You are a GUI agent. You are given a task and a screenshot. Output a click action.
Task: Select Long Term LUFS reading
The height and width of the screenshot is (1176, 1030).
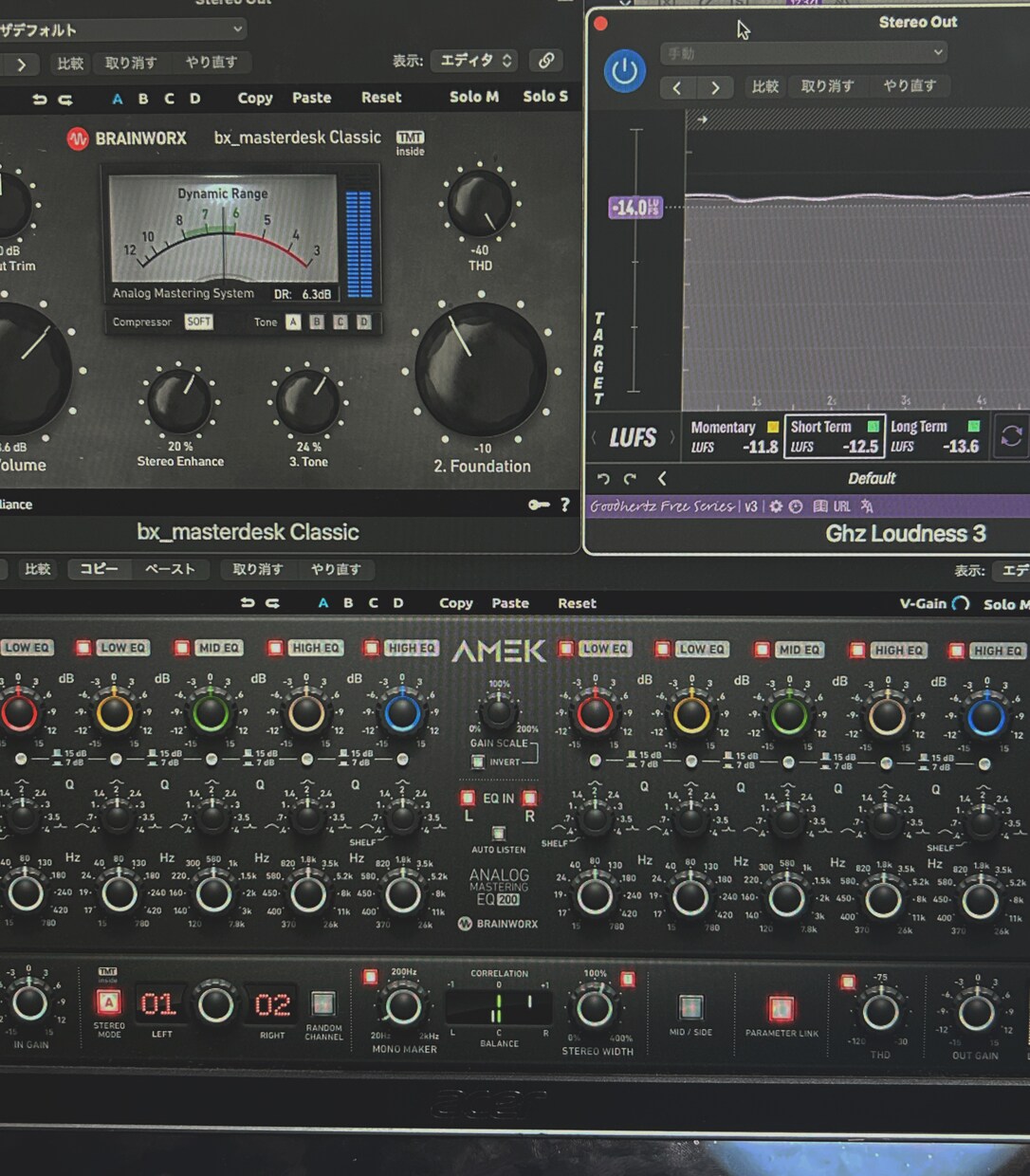tap(936, 436)
